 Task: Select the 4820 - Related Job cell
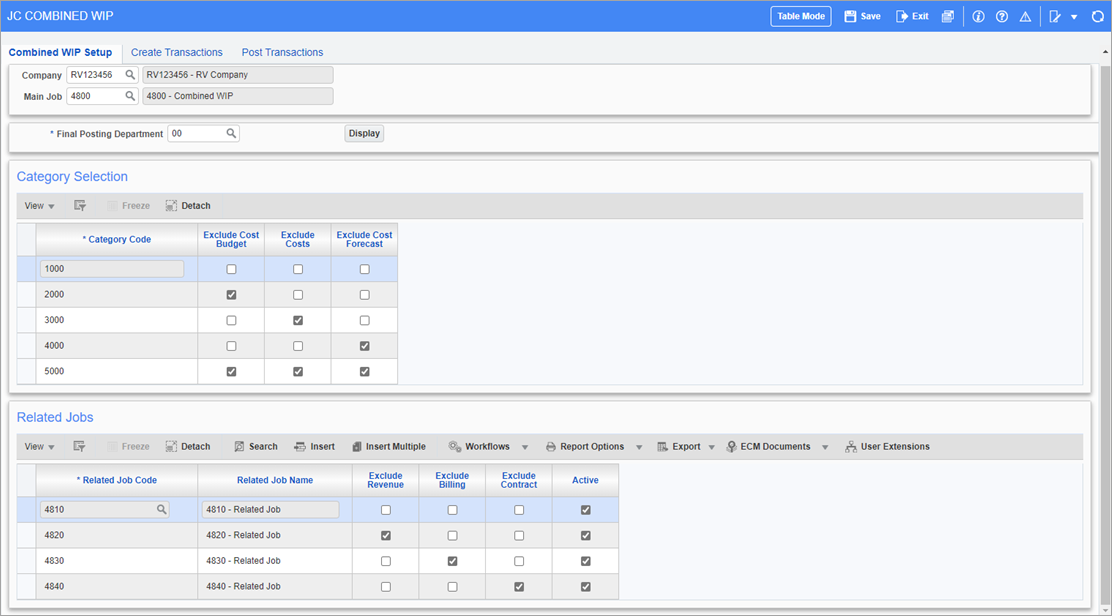(x=275, y=535)
